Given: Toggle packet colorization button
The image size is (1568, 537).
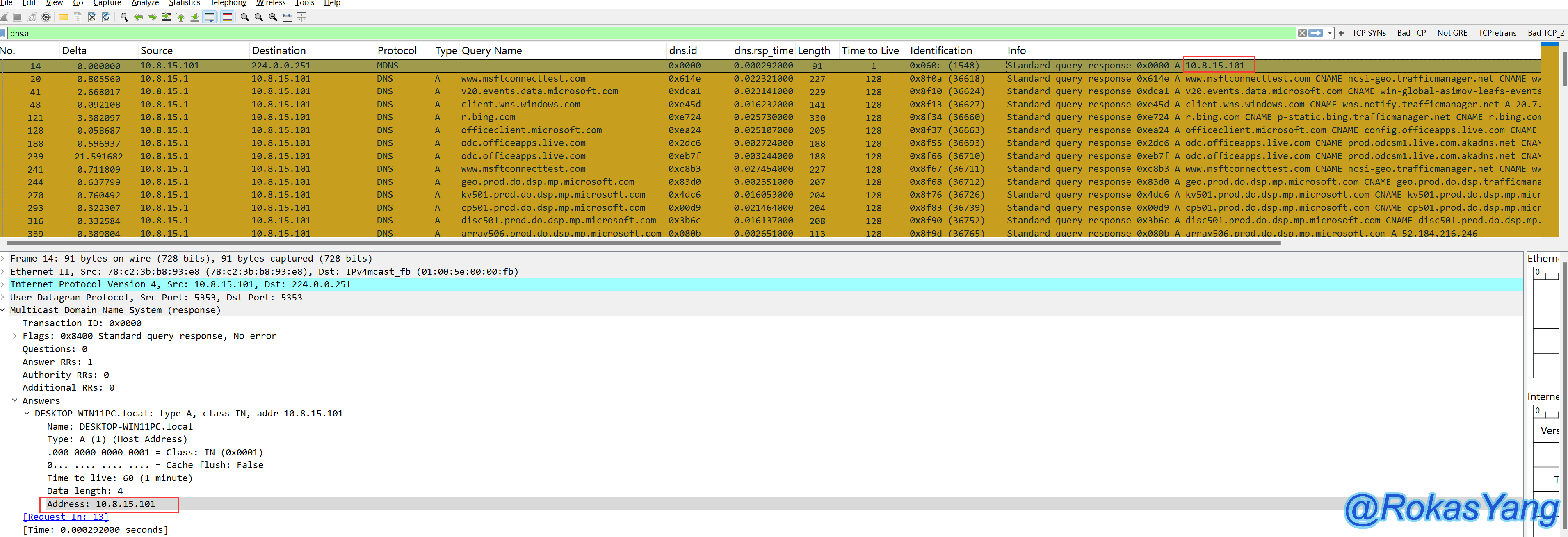Looking at the screenshot, I should tap(227, 17).
